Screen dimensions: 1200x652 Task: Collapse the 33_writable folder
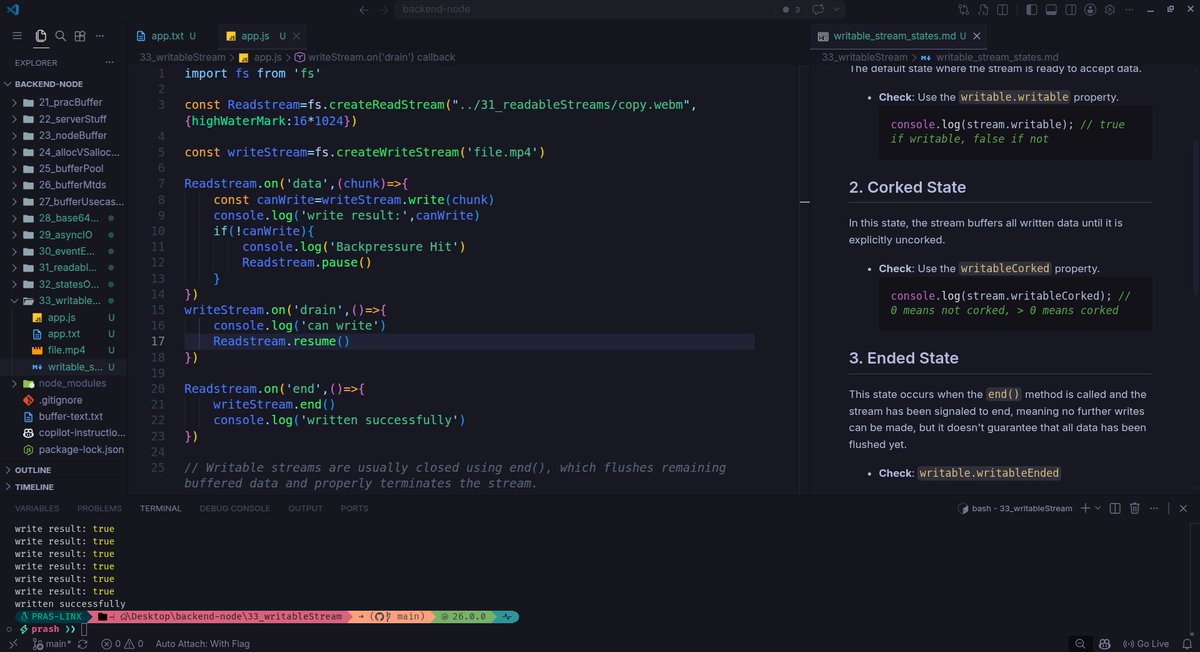point(62,300)
